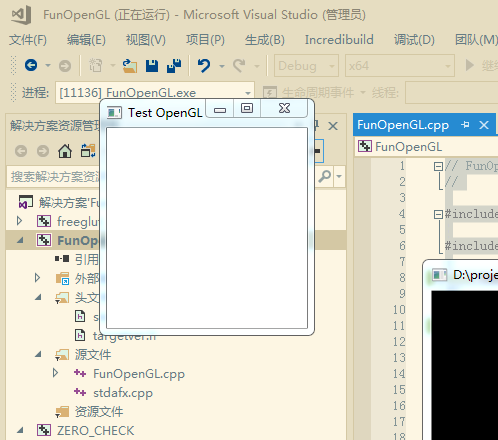Select the solution root node
The height and width of the screenshot is (440, 498).
(69, 202)
